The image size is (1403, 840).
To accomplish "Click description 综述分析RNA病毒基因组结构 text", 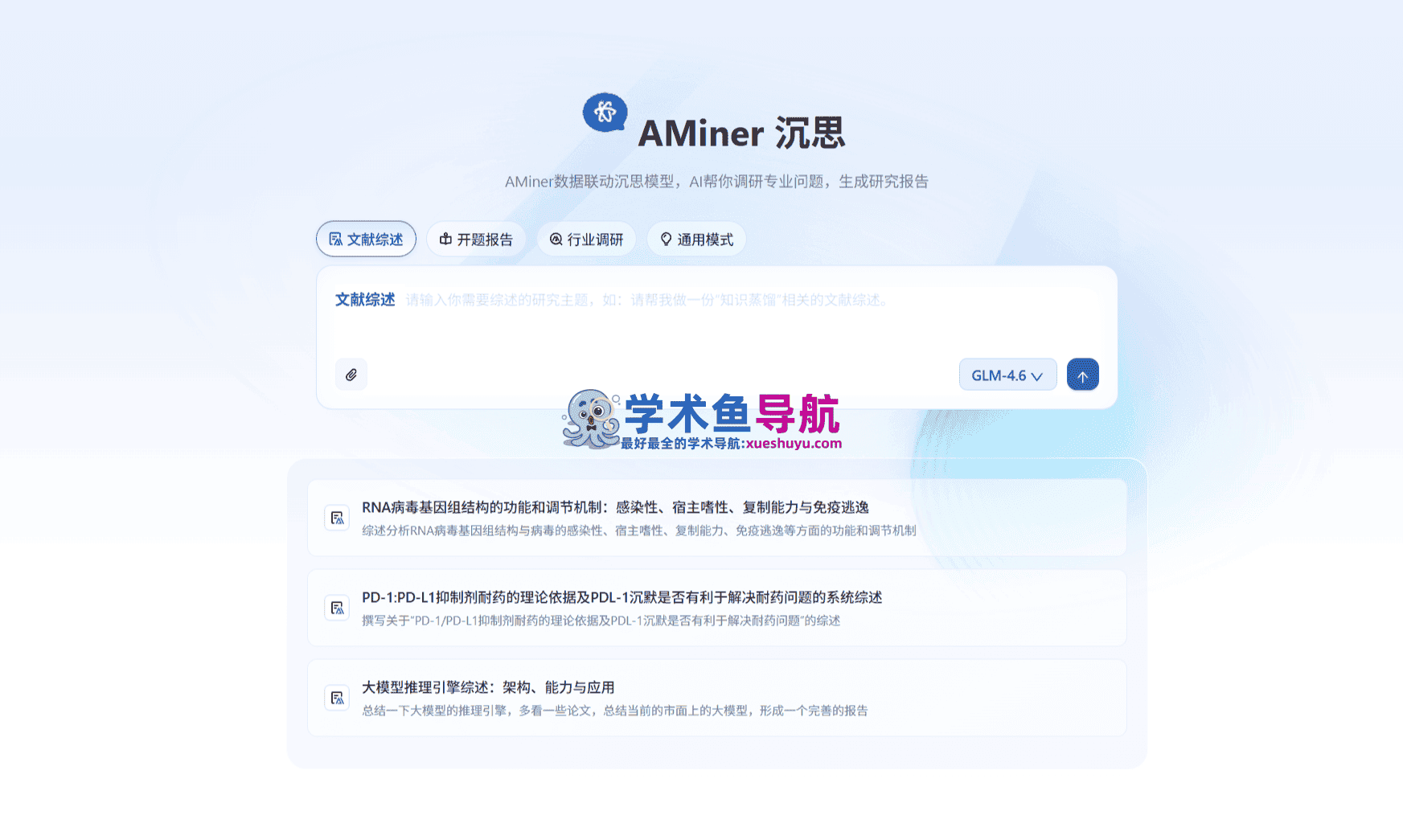I will [x=639, y=531].
